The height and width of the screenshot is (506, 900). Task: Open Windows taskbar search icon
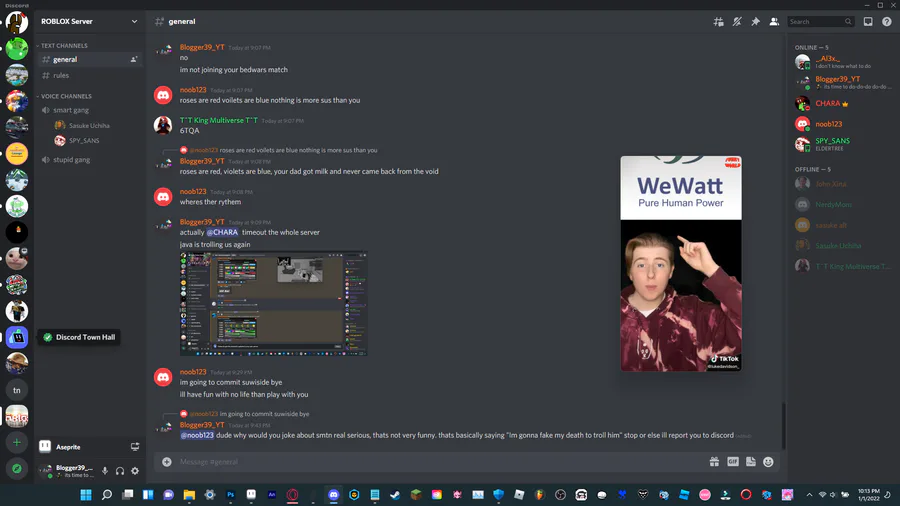(107, 495)
